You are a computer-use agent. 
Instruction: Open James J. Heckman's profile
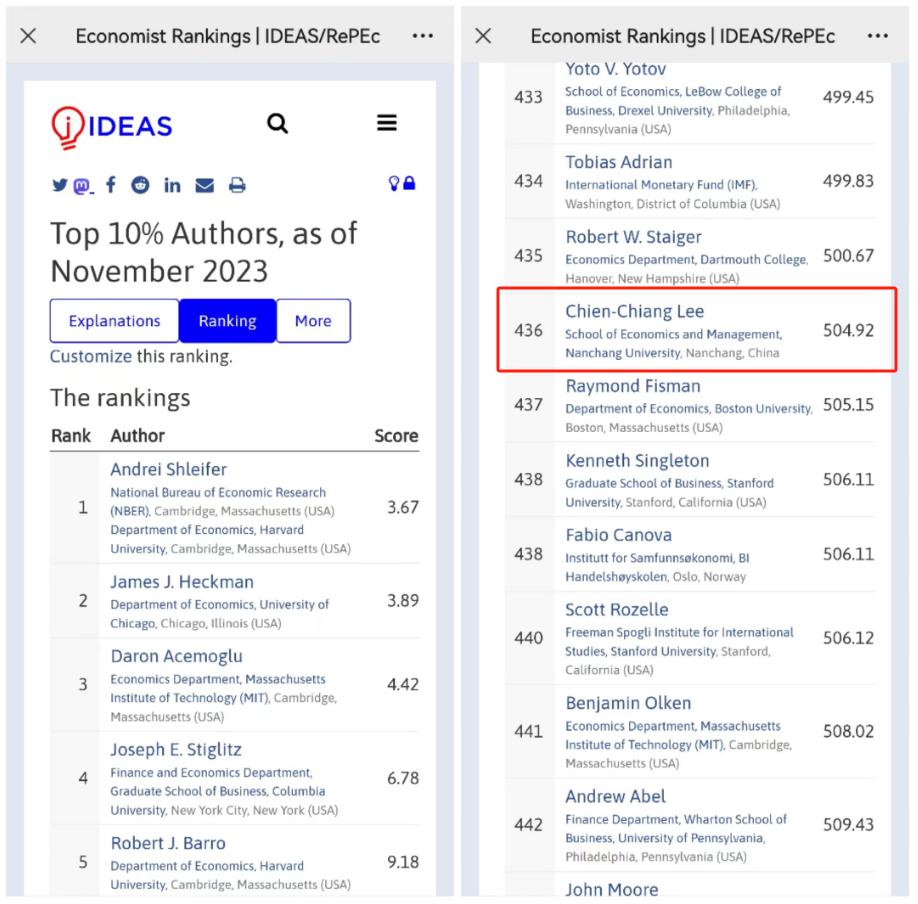182,581
